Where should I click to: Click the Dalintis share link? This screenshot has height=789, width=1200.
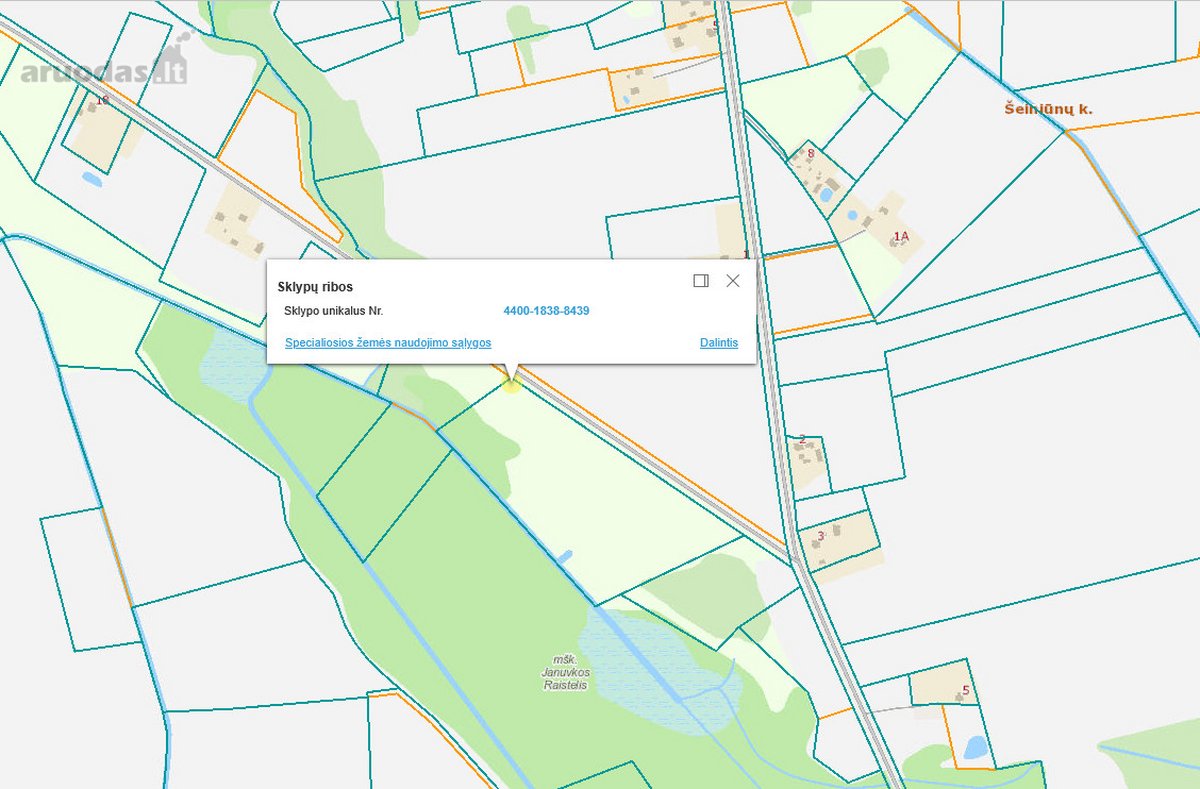coord(719,342)
